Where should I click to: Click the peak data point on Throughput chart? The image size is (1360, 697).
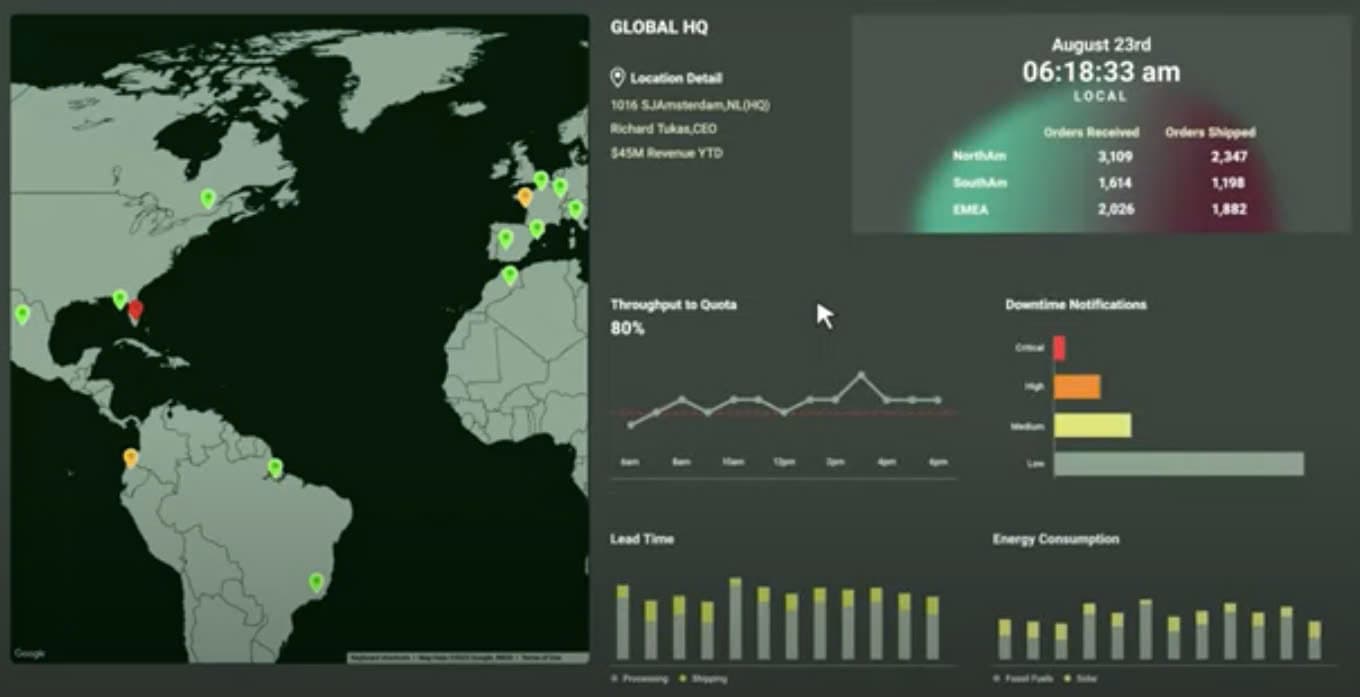pos(861,376)
